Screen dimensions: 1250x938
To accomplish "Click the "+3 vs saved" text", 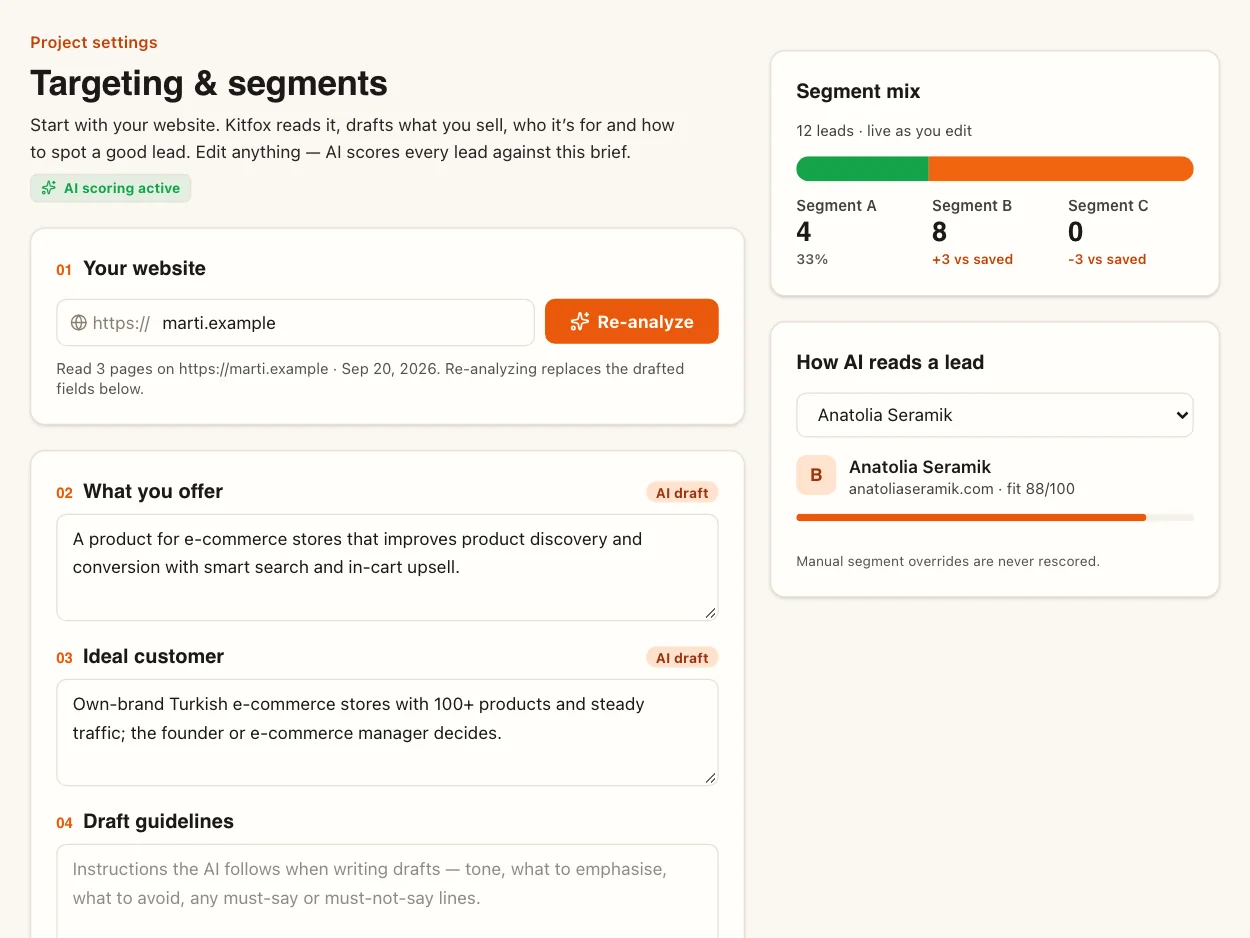I will (972, 259).
